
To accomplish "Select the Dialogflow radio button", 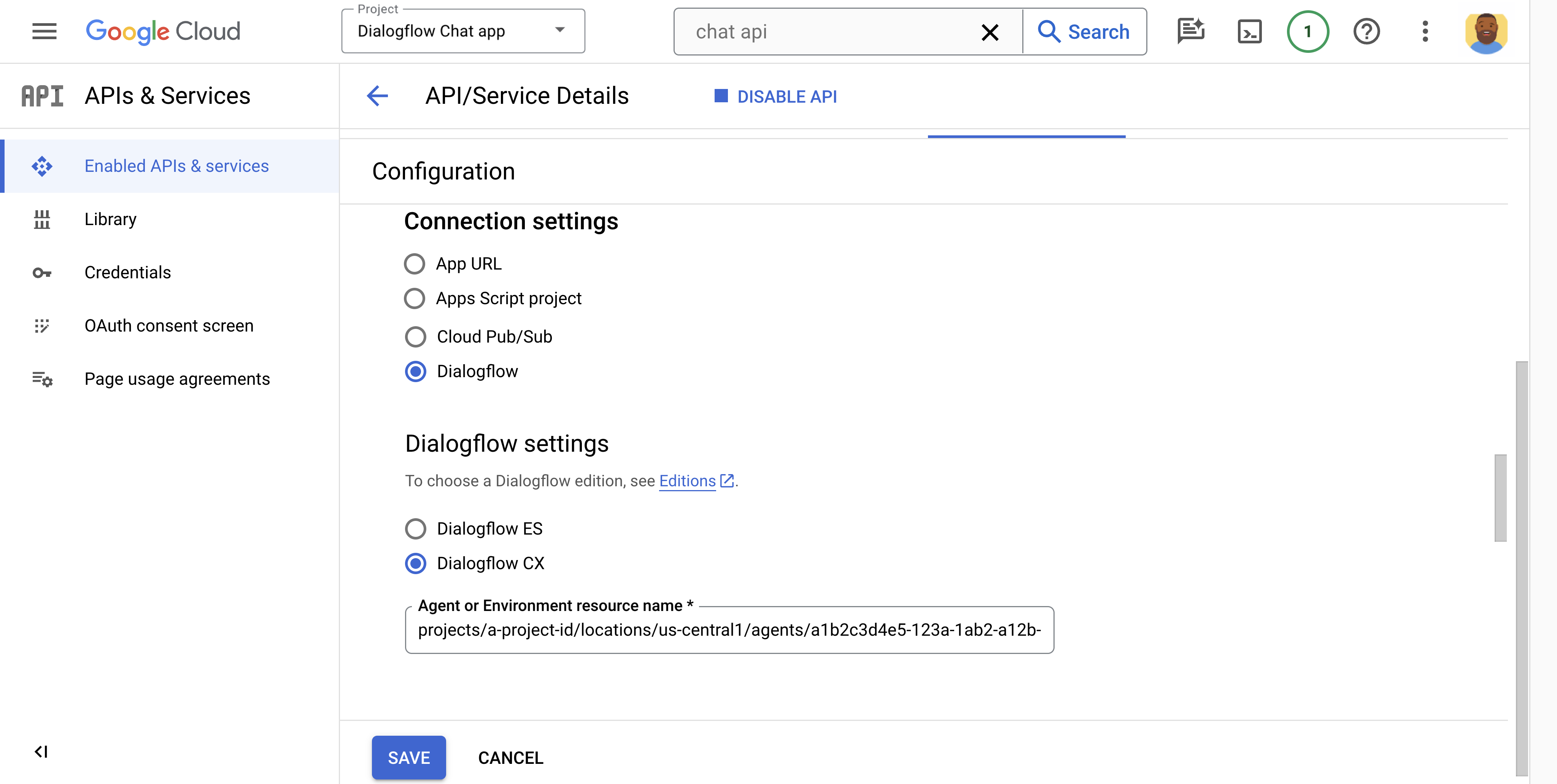I will pos(415,371).
